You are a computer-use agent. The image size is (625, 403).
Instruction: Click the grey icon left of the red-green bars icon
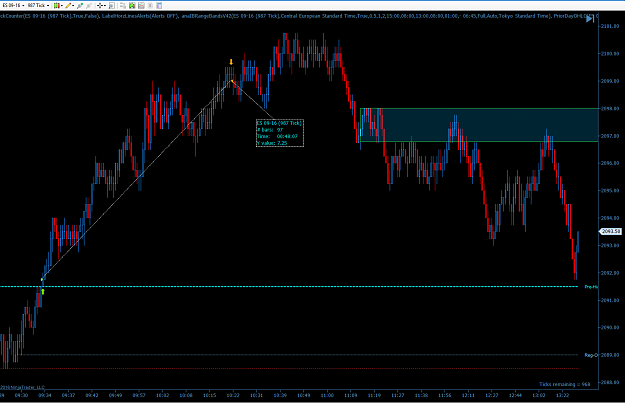point(122,6)
